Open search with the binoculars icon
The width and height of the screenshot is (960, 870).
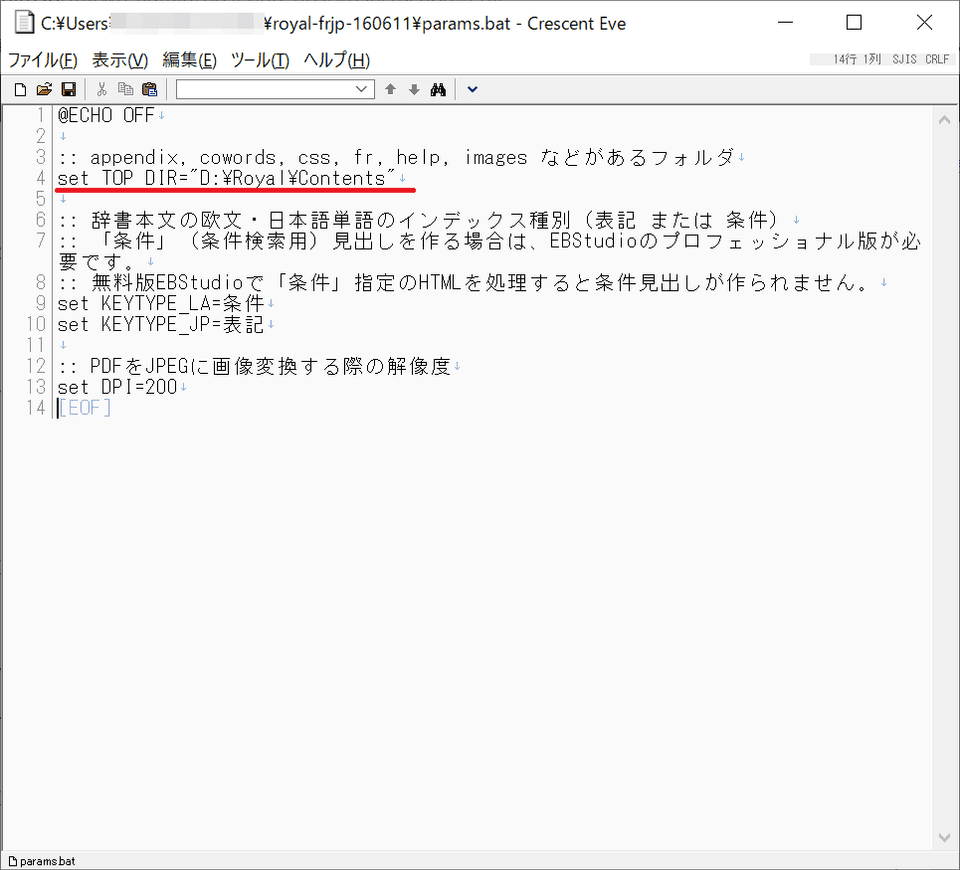point(438,89)
